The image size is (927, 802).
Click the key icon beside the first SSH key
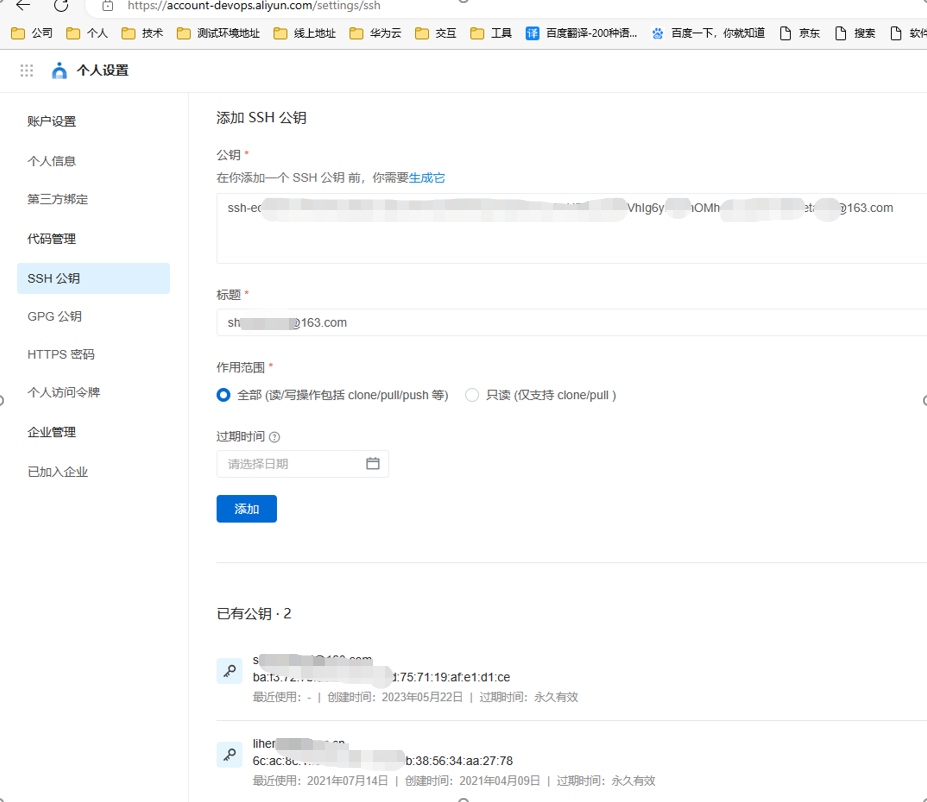coord(229,671)
